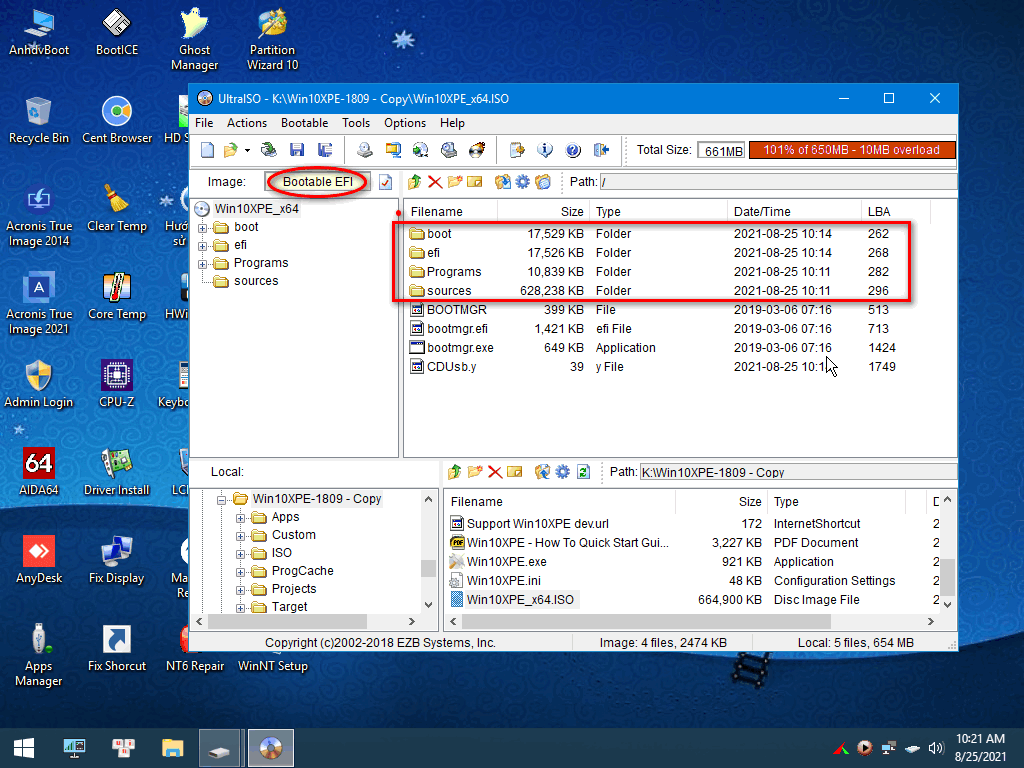Click the blue Information toolbar icon

point(545,150)
